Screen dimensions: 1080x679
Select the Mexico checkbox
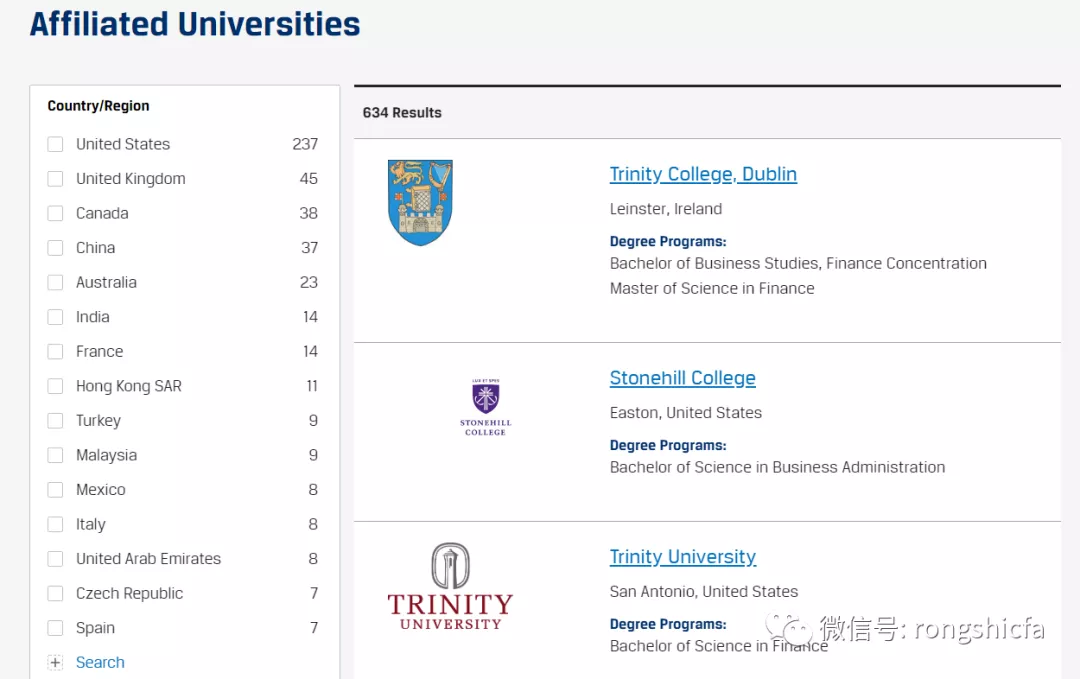(x=55, y=490)
